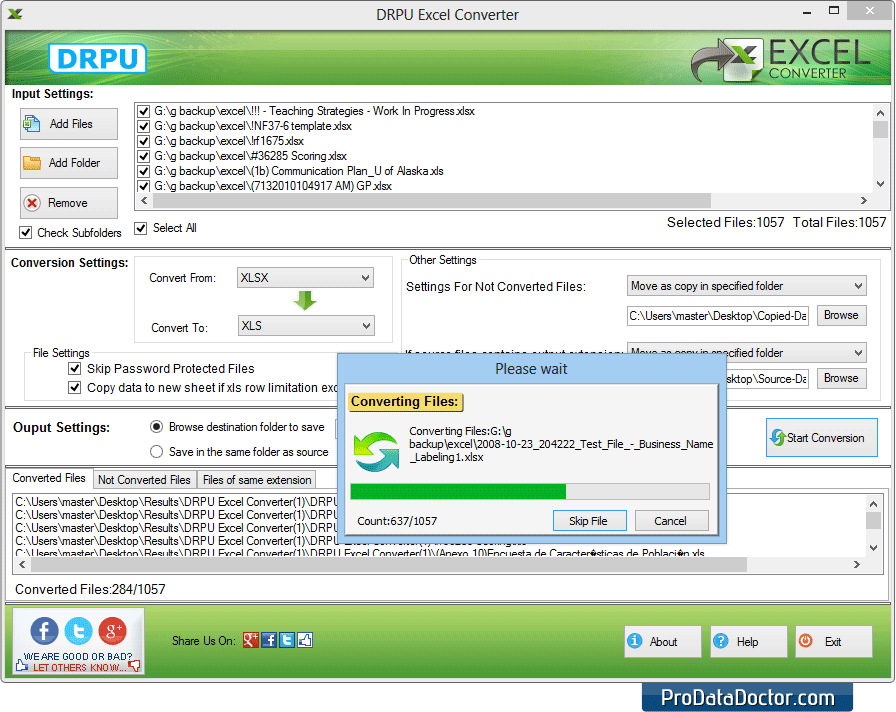Screen dimensions: 896x712
Task: Click the Skip File button
Action: [x=590, y=520]
